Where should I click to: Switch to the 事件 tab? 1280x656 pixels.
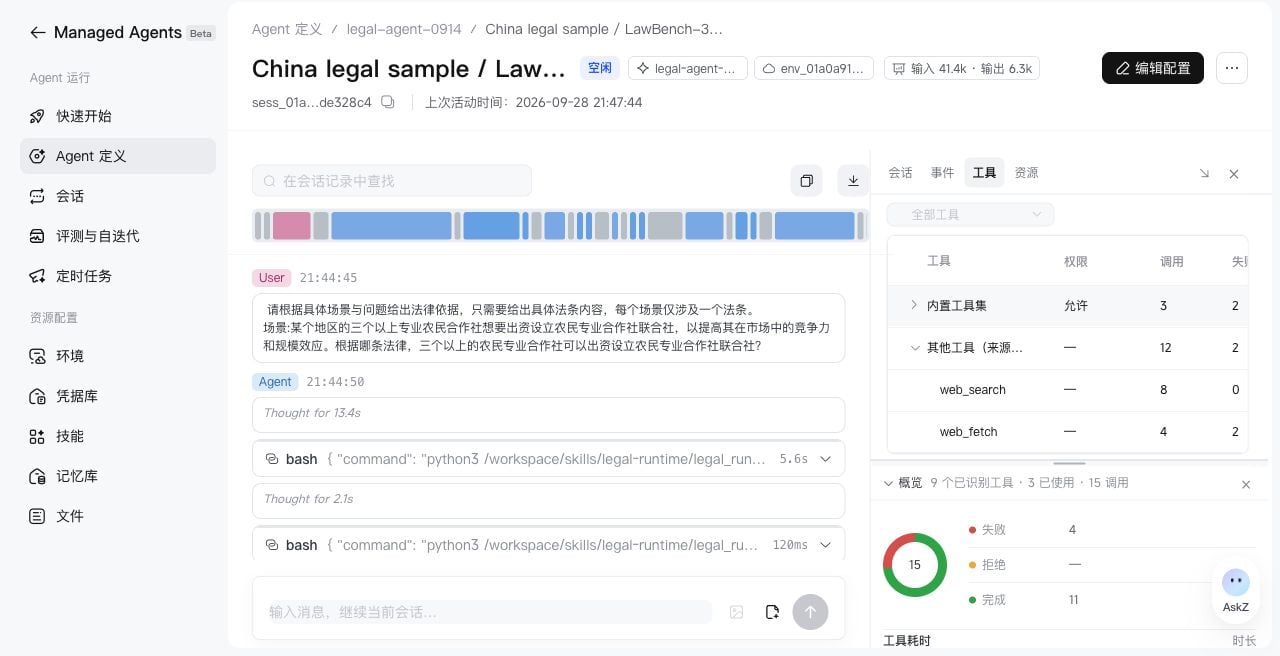pyautogui.click(x=942, y=172)
